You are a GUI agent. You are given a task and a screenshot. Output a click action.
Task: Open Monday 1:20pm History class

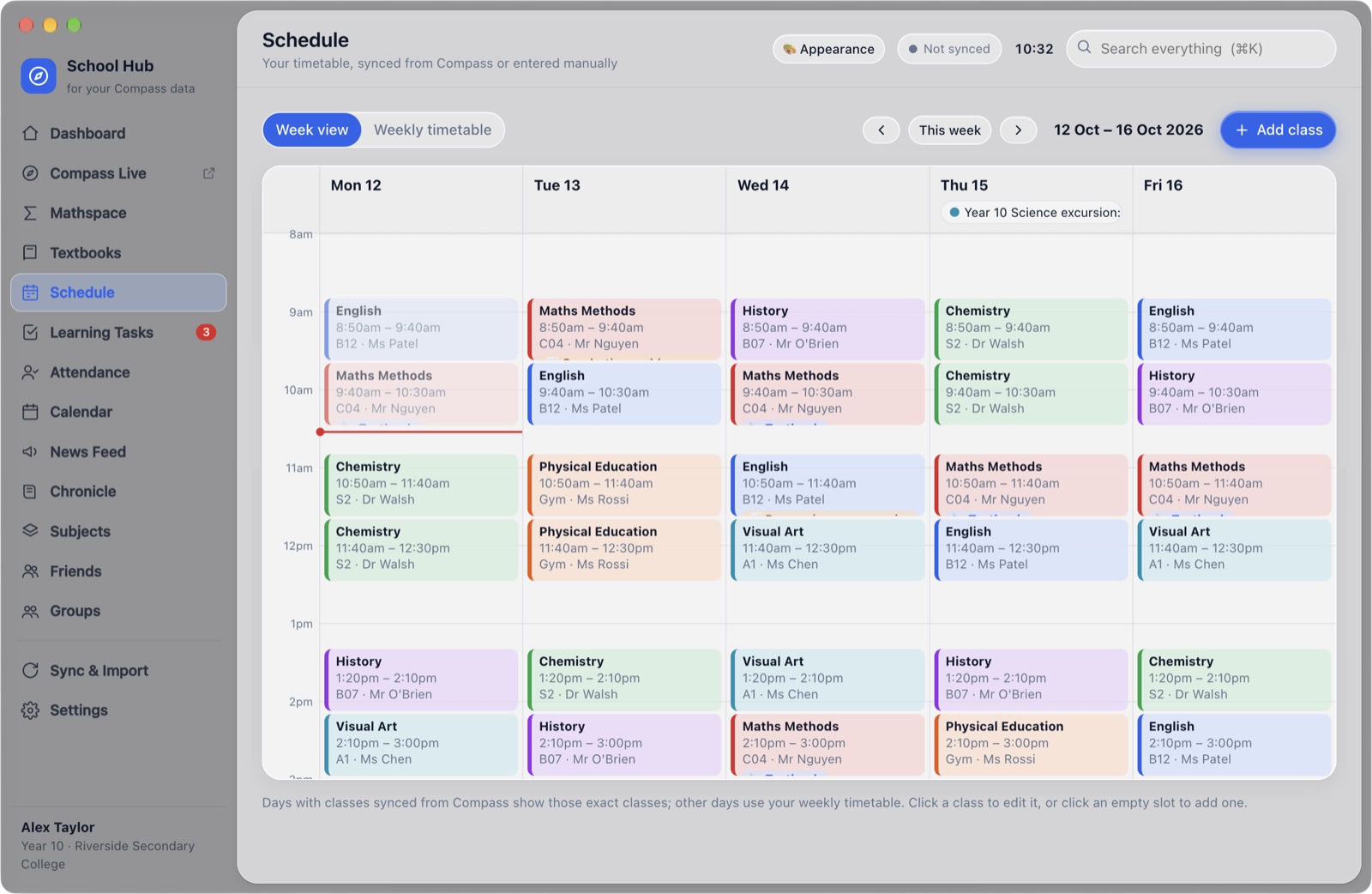tap(421, 680)
